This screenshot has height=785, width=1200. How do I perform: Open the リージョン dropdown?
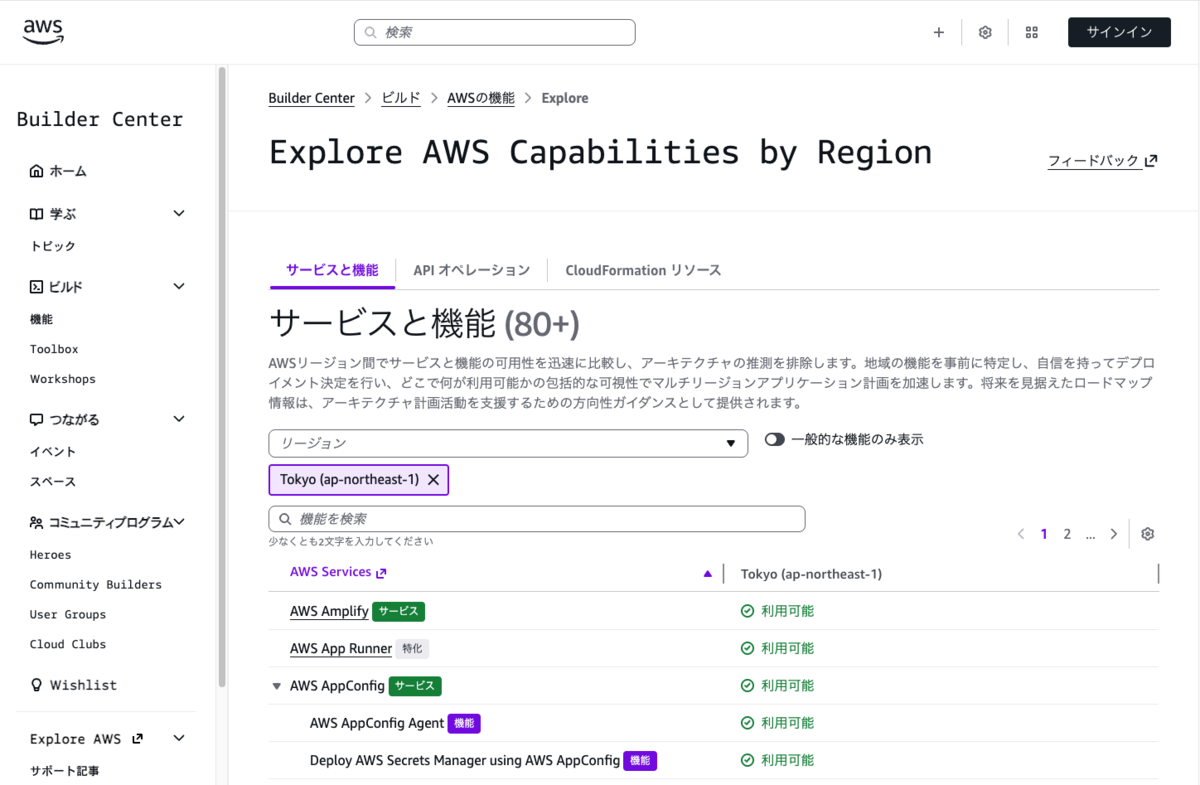coord(508,443)
